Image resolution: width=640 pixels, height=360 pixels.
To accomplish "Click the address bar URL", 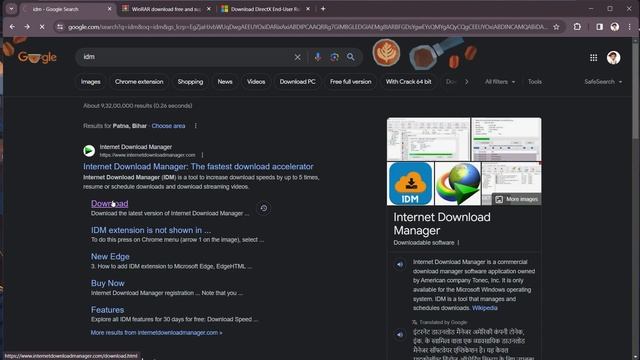I will (307, 27).
